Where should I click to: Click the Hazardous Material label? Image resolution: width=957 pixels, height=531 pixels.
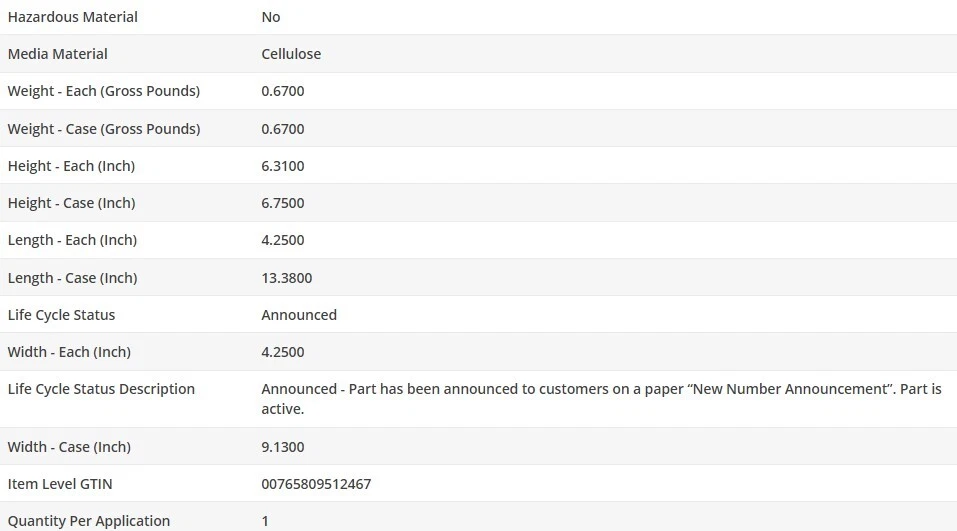[x=73, y=17]
